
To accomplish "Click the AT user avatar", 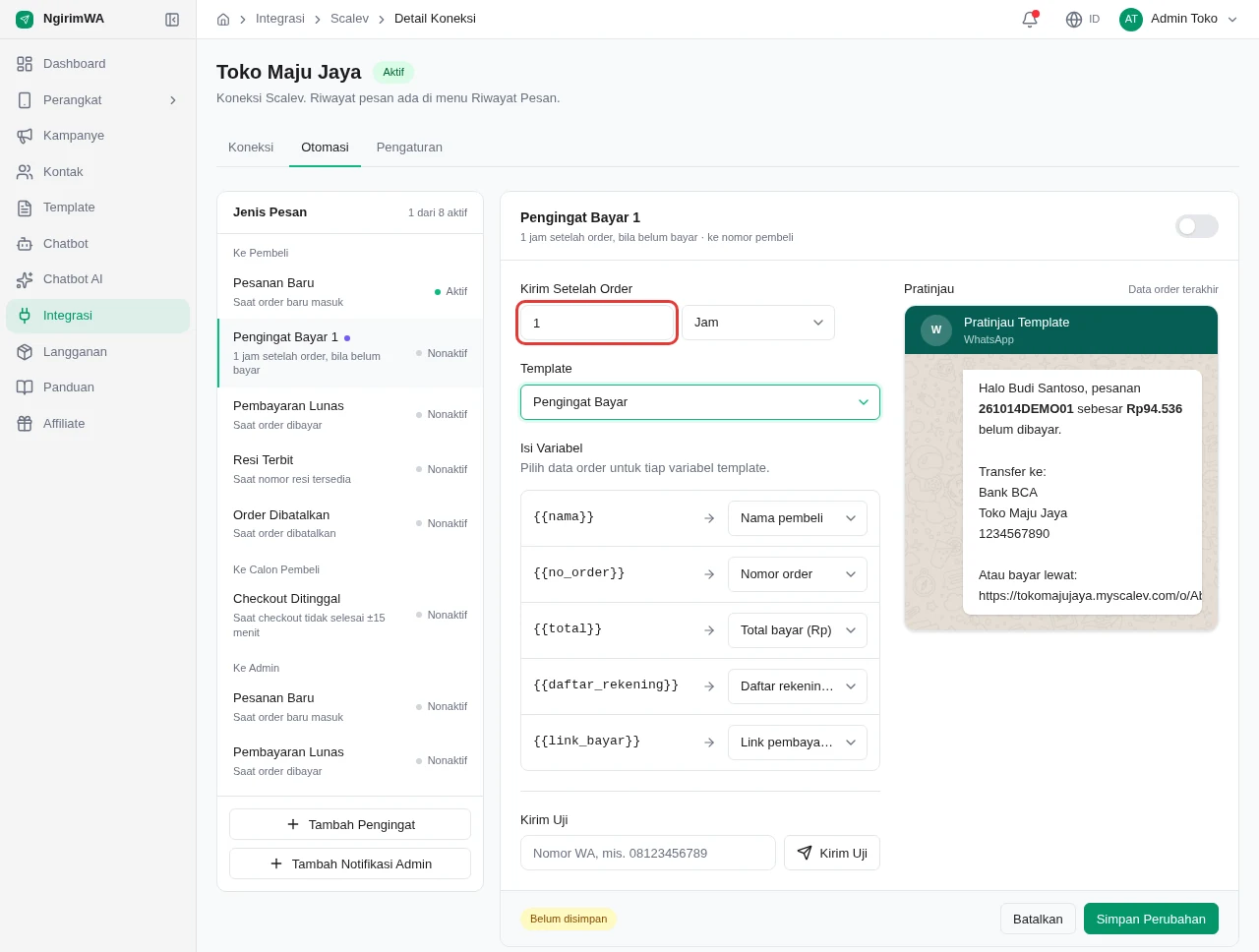I will (x=1131, y=19).
